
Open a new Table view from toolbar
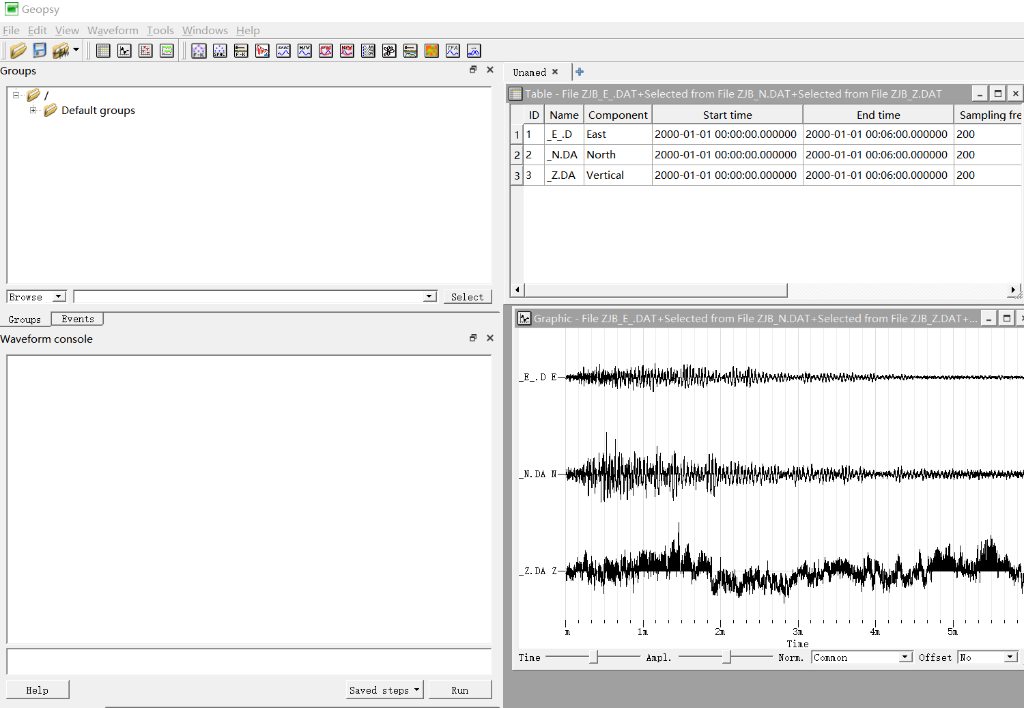(x=103, y=50)
